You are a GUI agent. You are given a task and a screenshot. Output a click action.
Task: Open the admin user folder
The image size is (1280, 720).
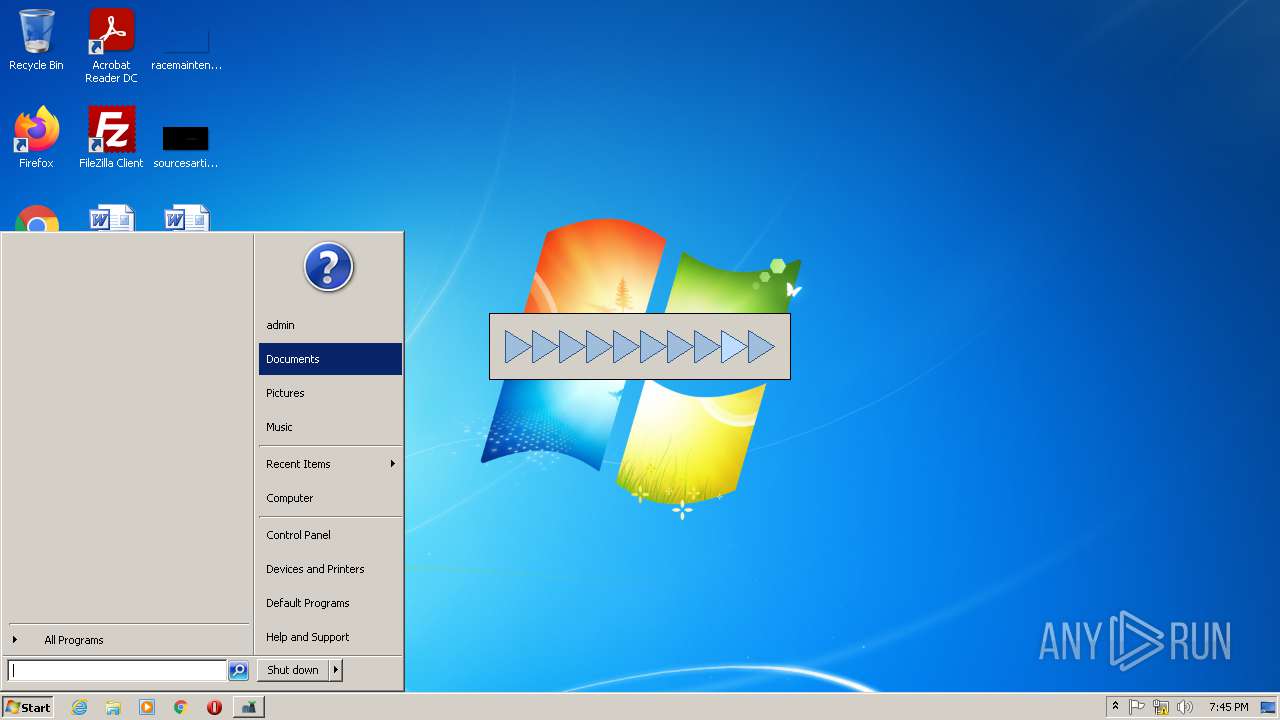click(330, 325)
